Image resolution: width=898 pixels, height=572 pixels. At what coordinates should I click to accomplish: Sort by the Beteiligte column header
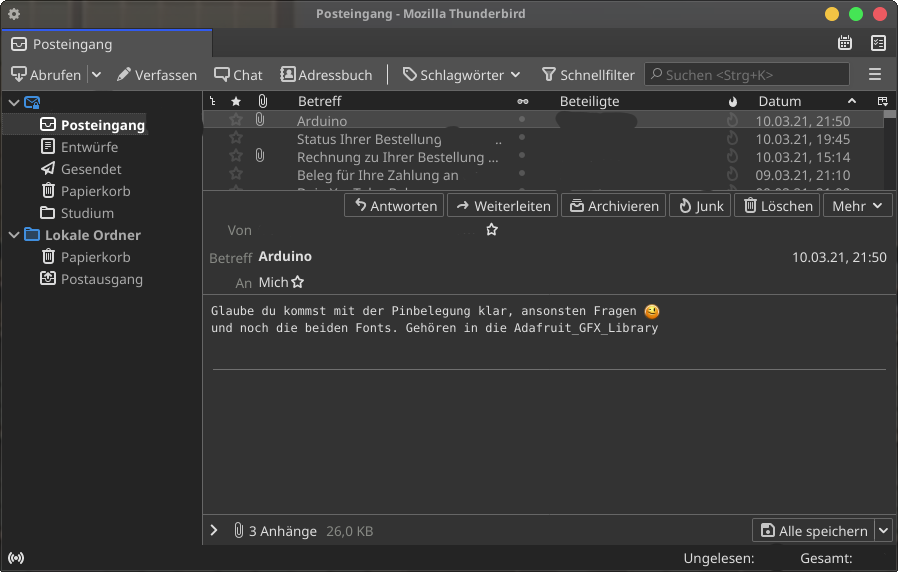pyautogui.click(x=589, y=101)
